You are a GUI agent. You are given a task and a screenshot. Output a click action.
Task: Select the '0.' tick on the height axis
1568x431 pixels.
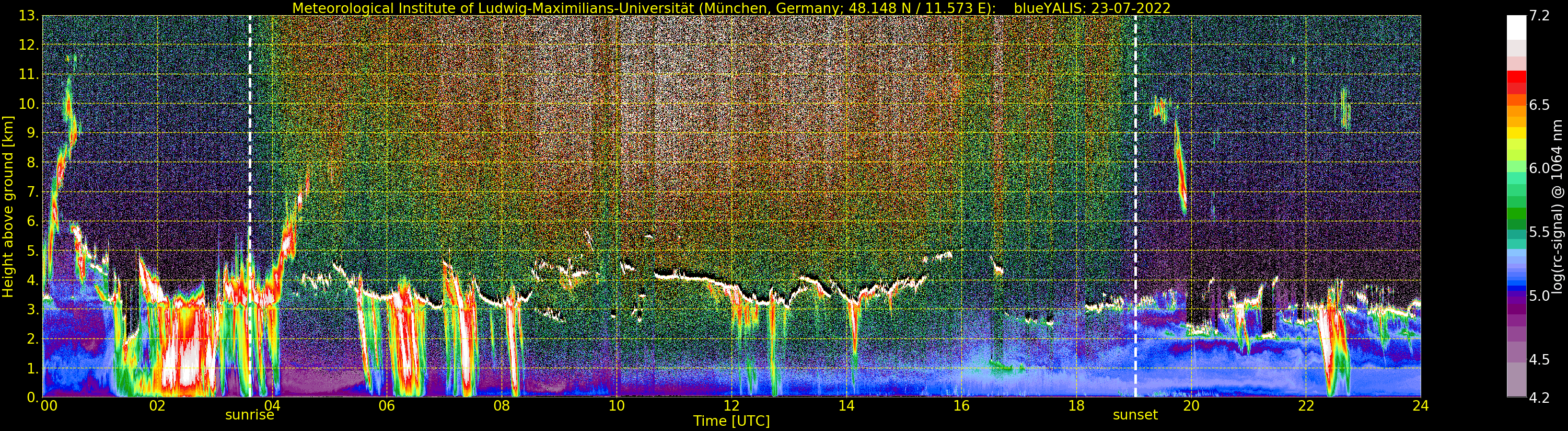[x=33, y=398]
